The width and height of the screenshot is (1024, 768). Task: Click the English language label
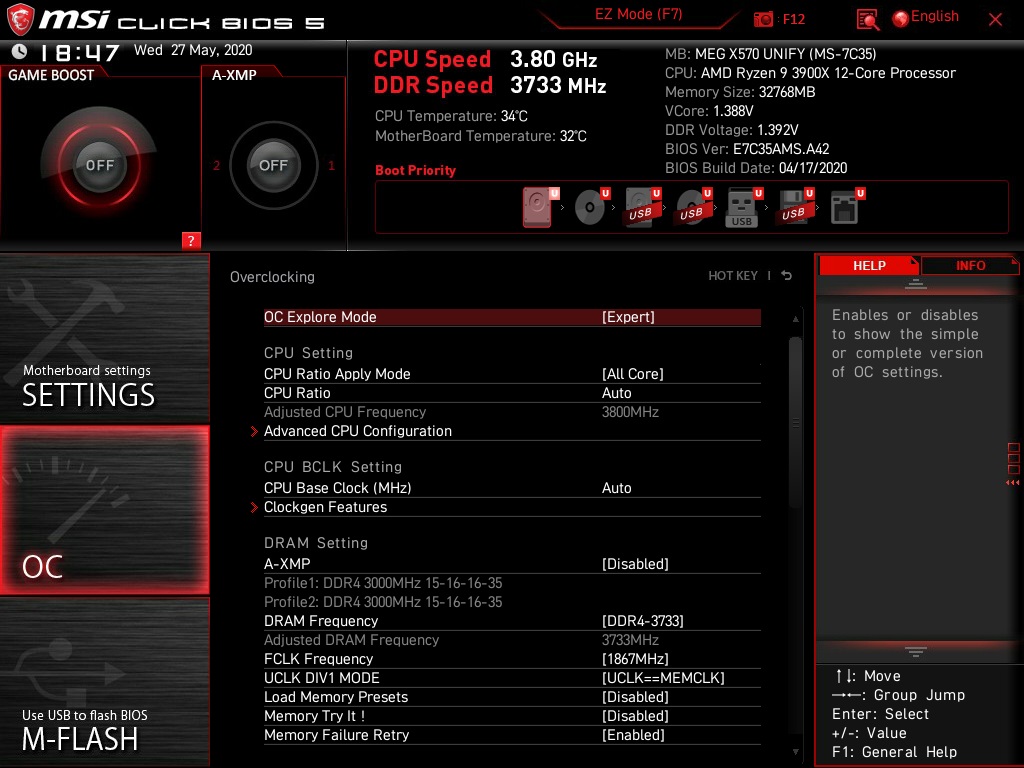coord(935,16)
